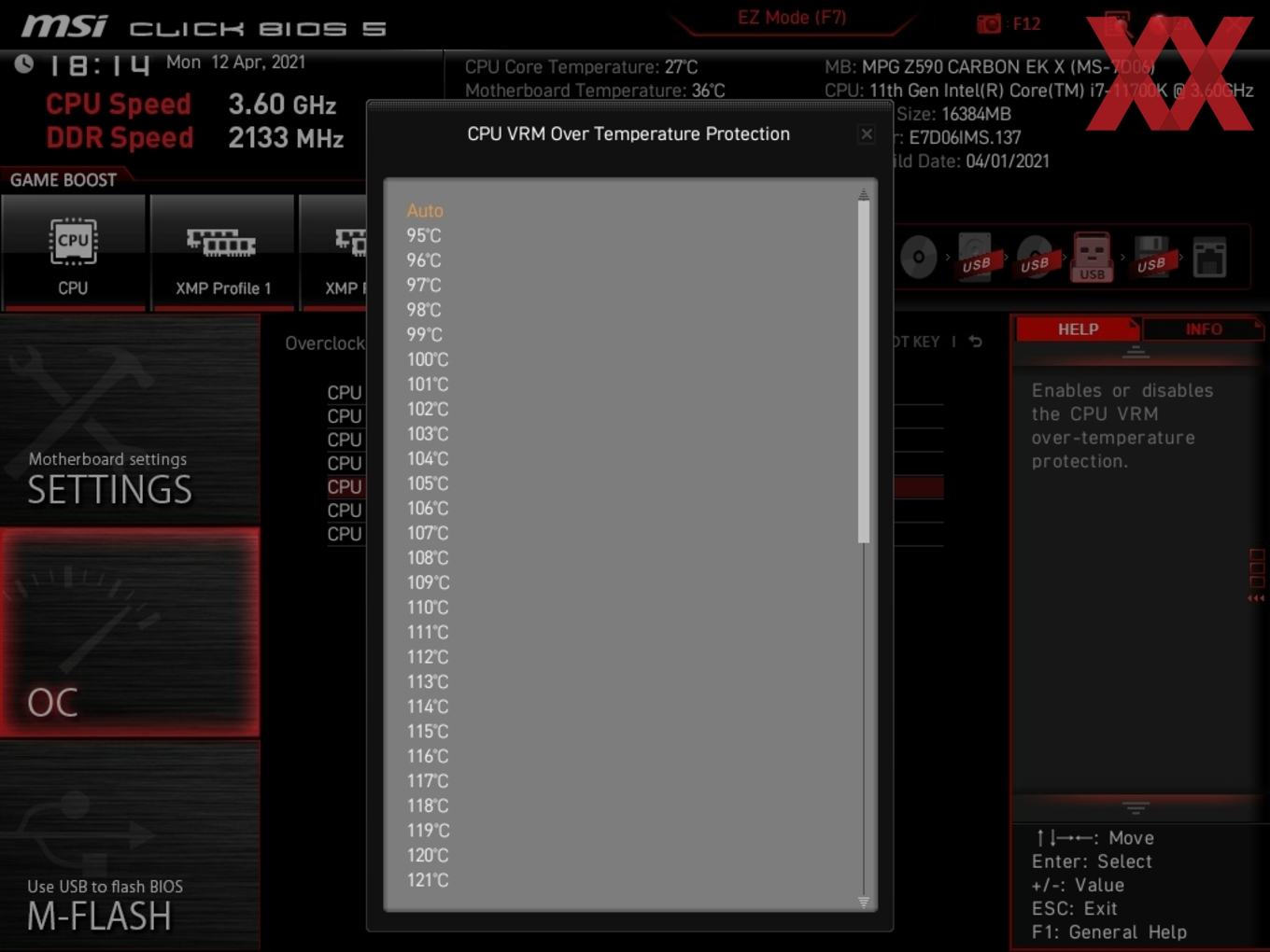This screenshot has height=952, width=1270.
Task: Choose the 110°C protection threshold
Action: pos(428,608)
